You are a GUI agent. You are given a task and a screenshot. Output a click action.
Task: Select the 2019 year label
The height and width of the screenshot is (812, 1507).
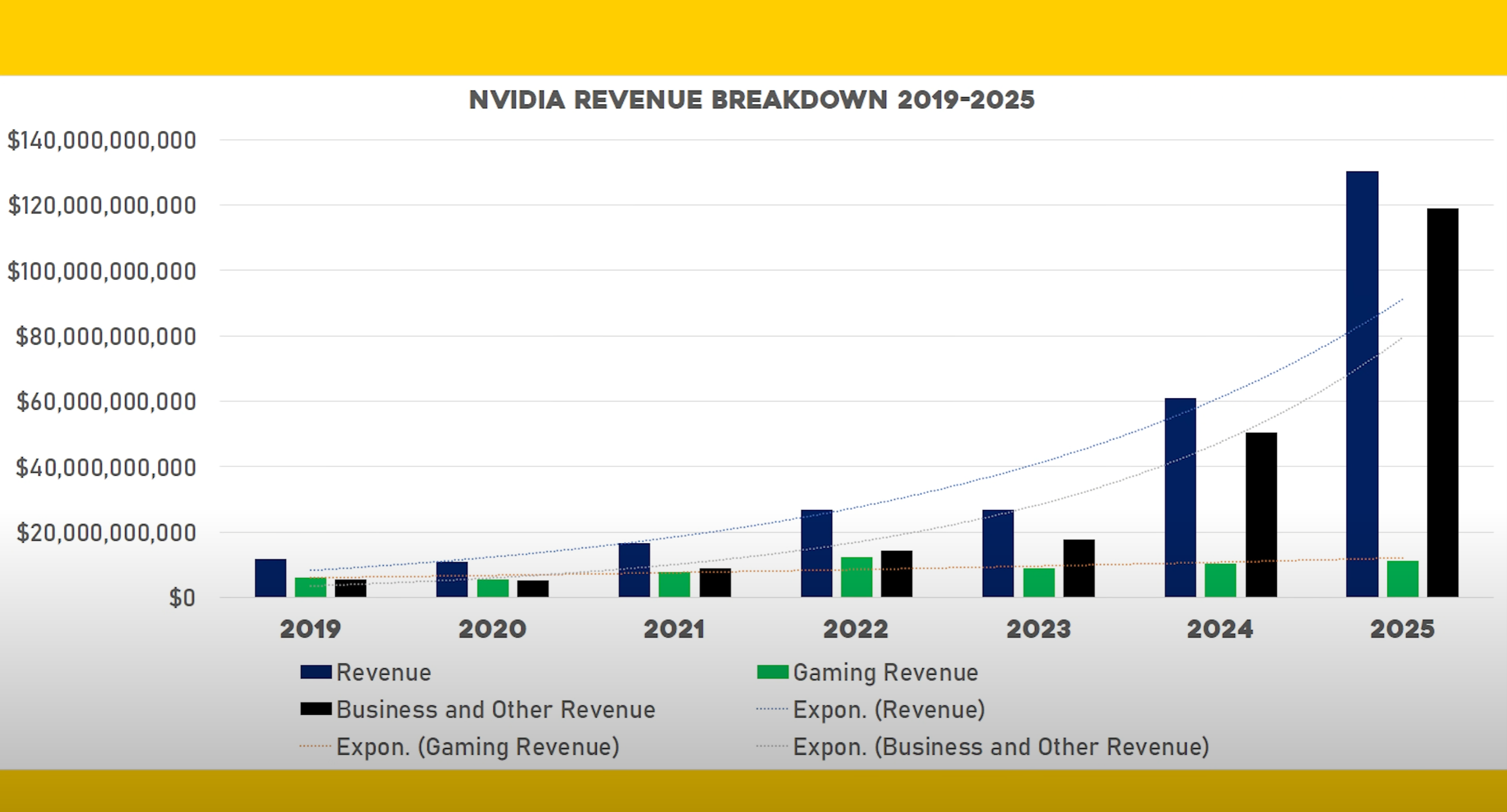coord(310,629)
